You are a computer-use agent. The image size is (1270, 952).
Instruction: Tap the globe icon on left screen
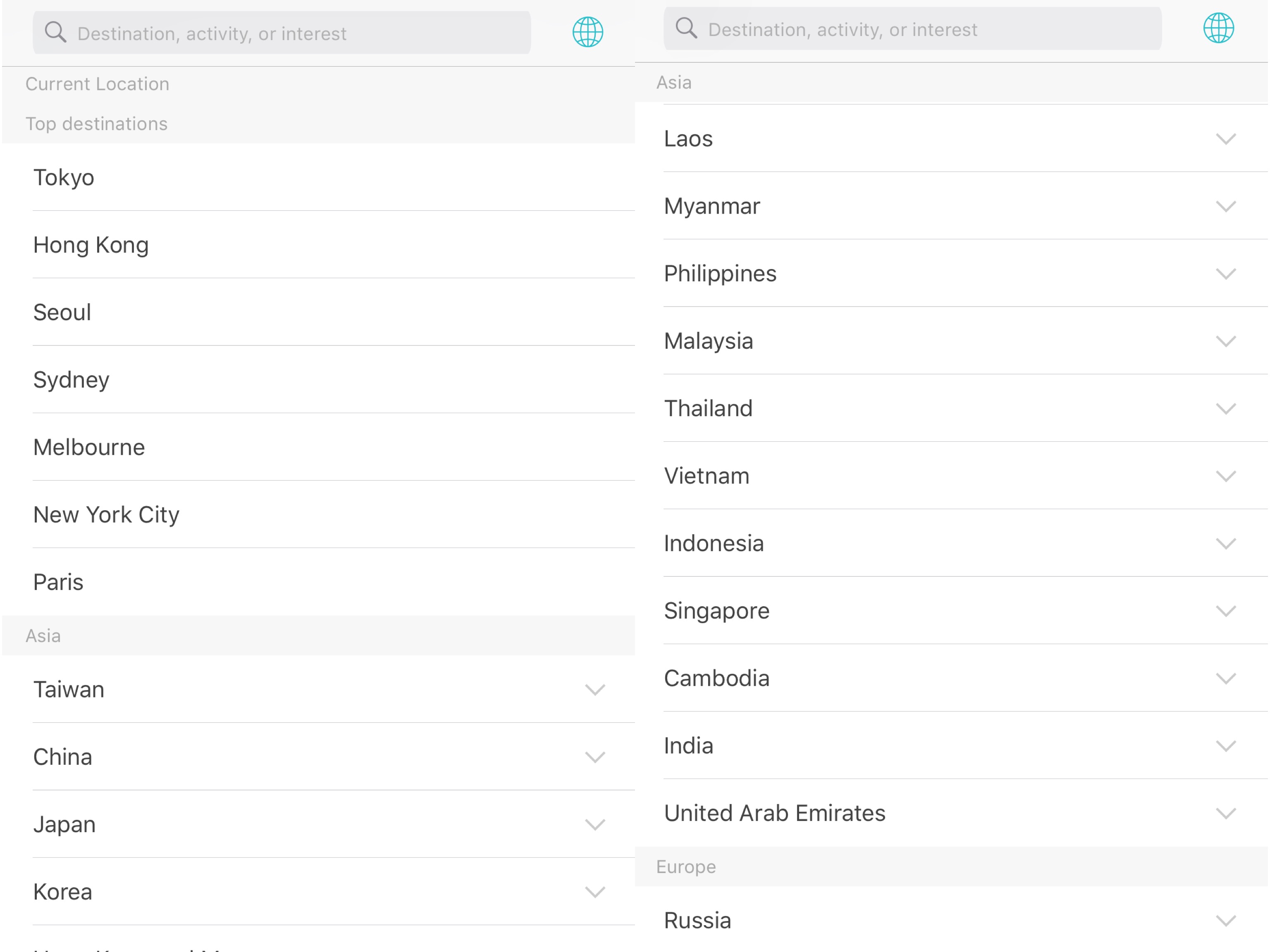click(x=587, y=32)
